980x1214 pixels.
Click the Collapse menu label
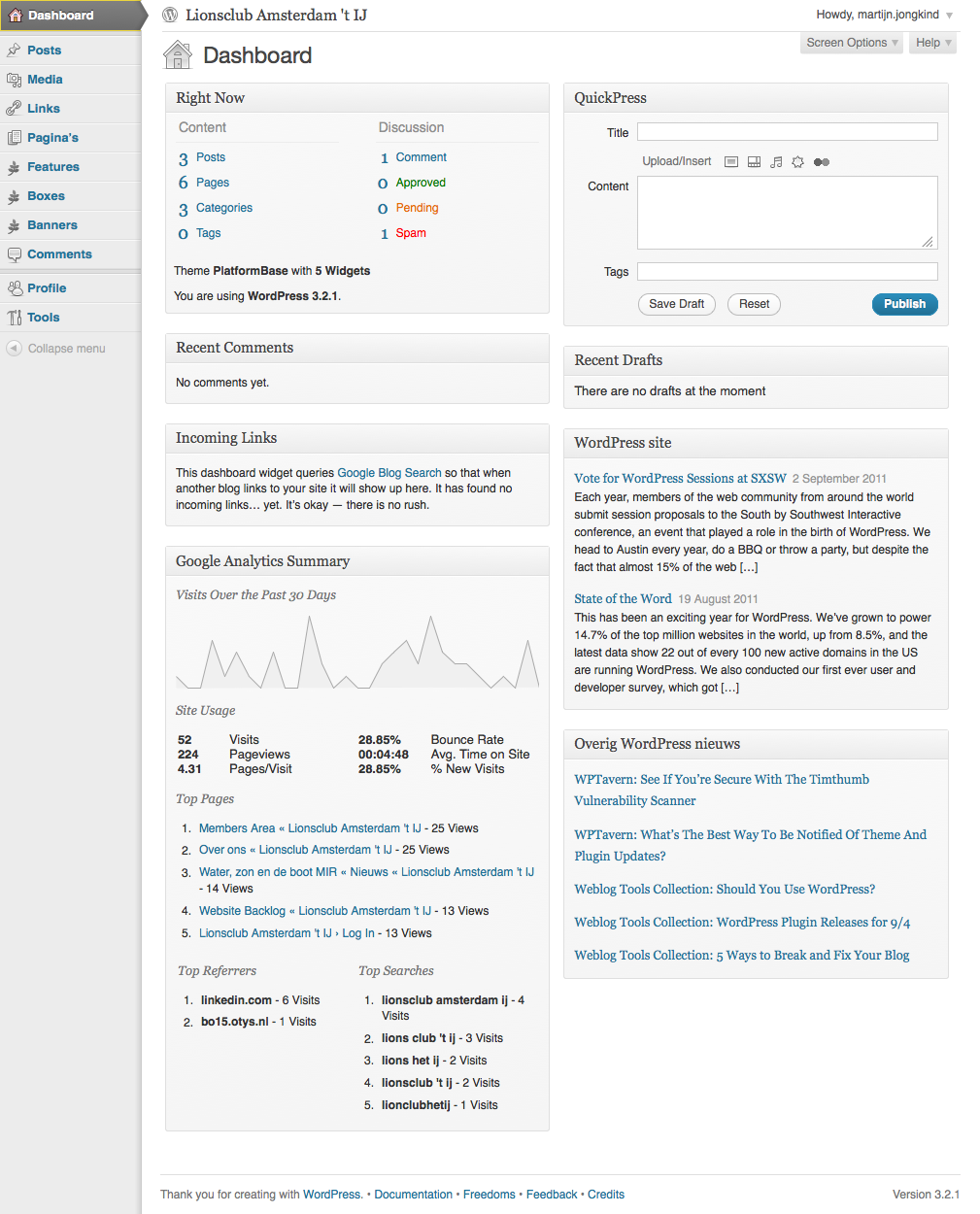tap(66, 348)
